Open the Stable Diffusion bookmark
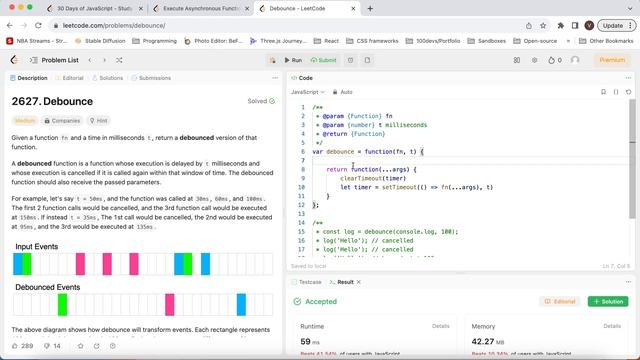Screen dimensions: 640x360 [100, 41]
